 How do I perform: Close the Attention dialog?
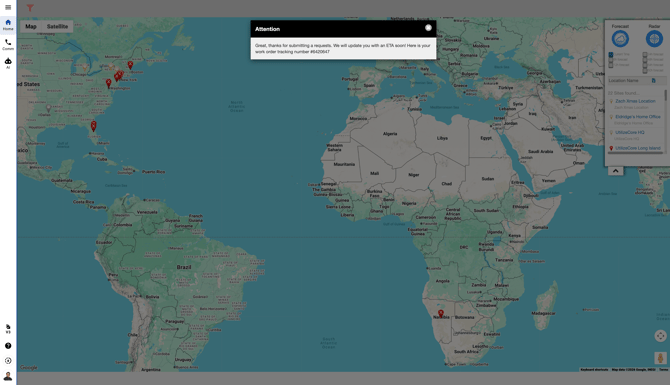coord(428,28)
